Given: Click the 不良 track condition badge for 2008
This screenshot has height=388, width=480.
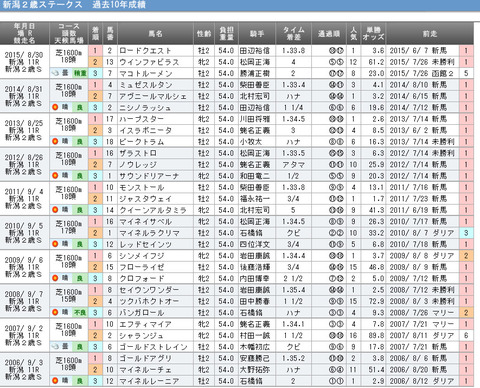Looking at the screenshot, I should click(x=80, y=313).
